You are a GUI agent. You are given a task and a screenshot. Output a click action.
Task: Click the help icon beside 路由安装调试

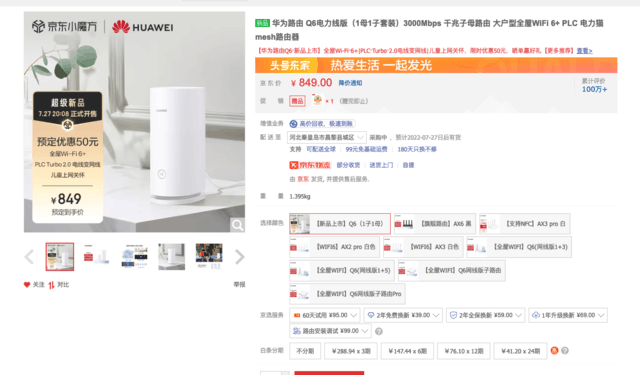point(379,331)
